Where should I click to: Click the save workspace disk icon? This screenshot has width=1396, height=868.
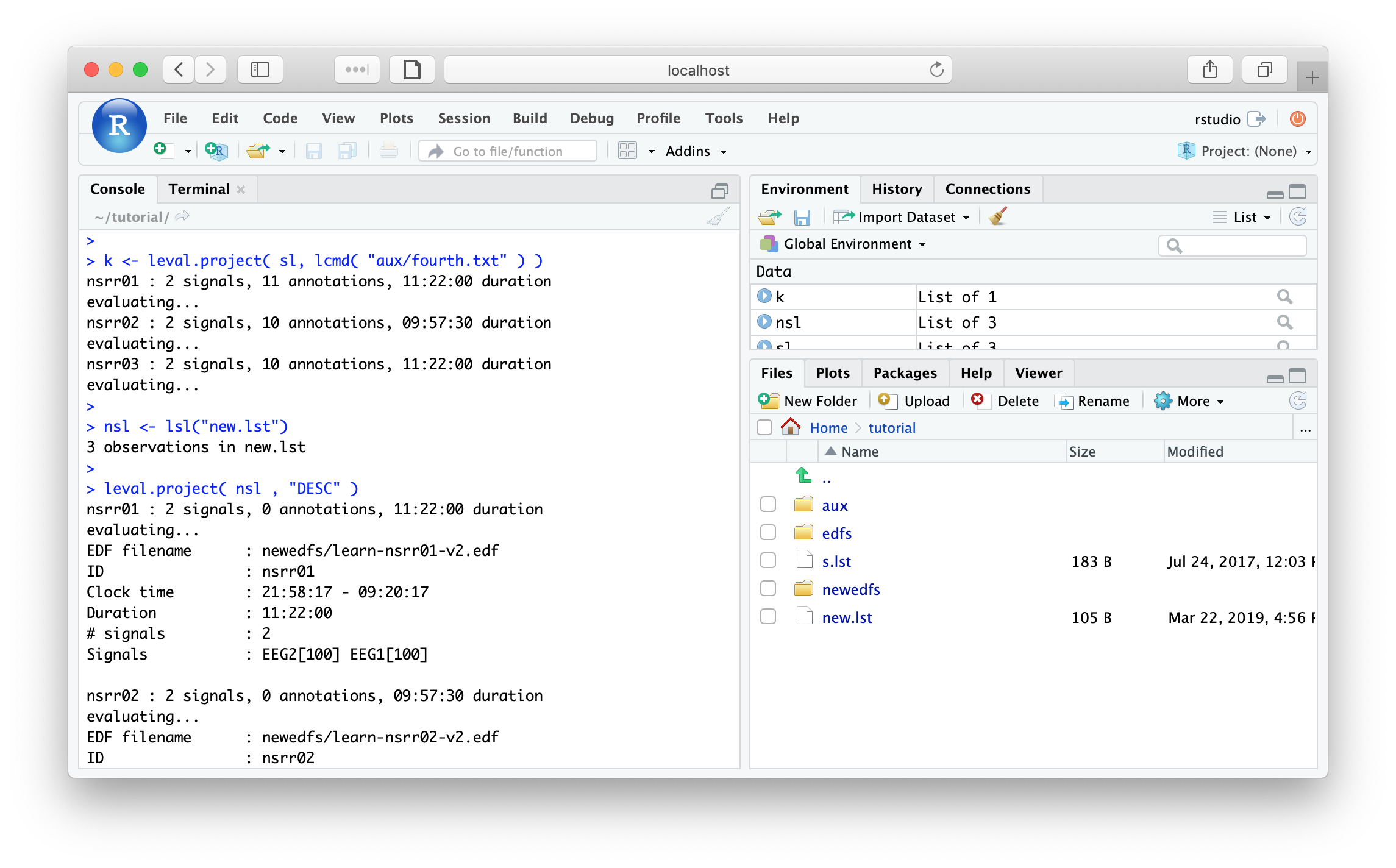point(802,217)
